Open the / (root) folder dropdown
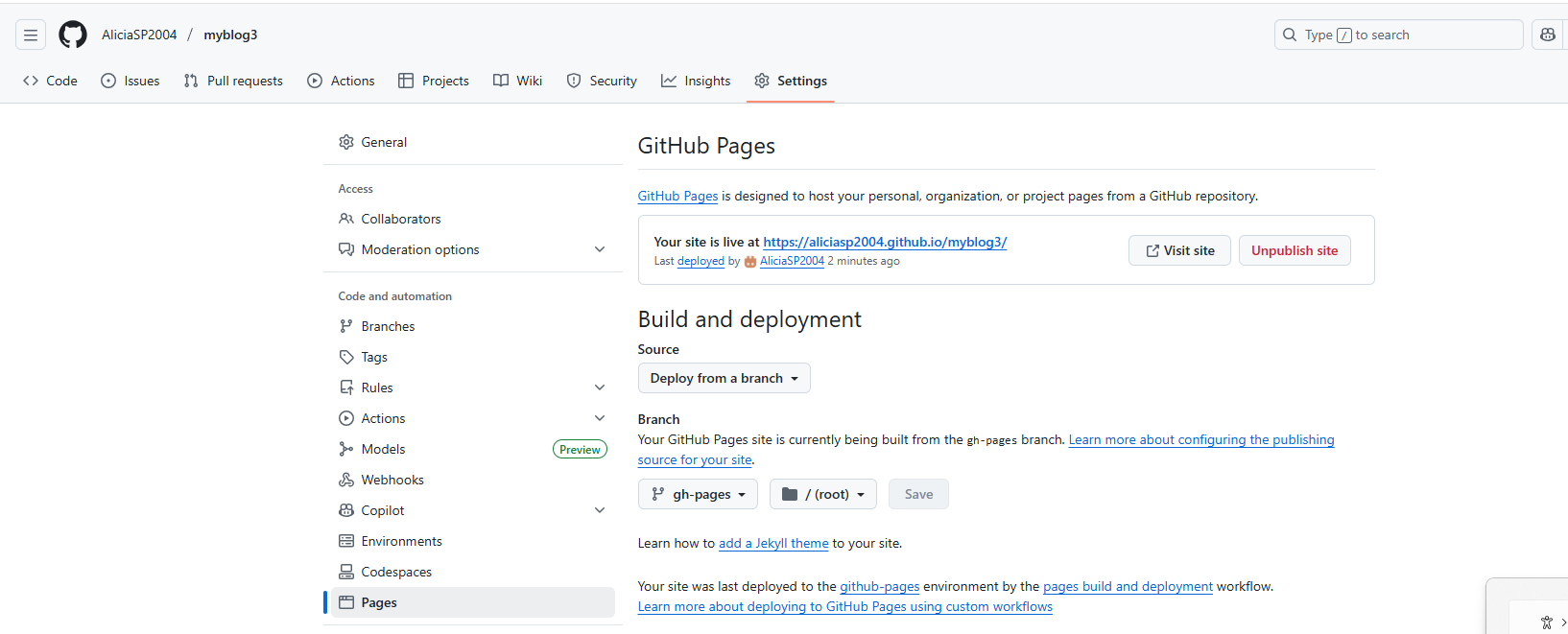1568x634 pixels. [x=822, y=494]
